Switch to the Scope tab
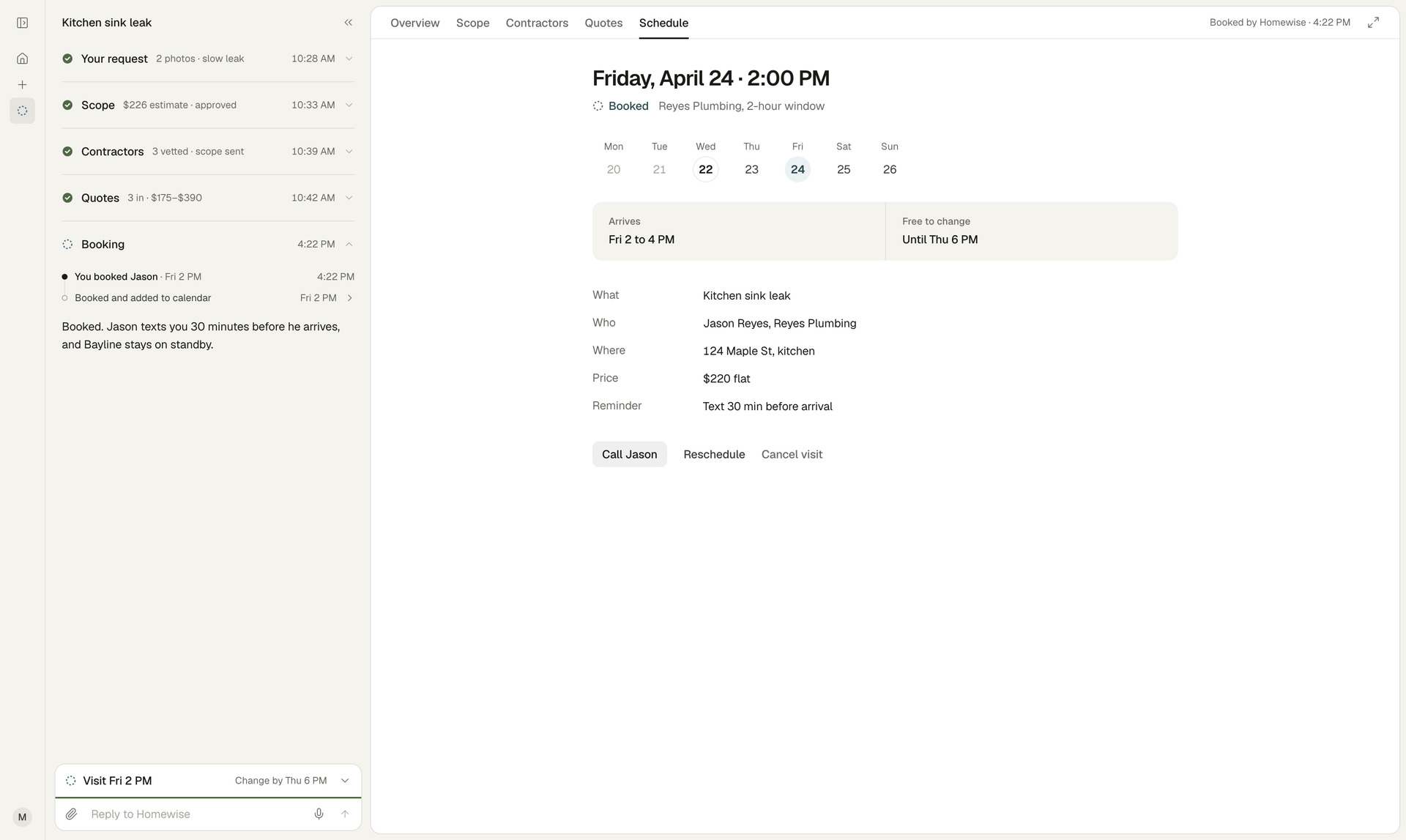Viewport: 1406px width, 840px height. coord(472,23)
